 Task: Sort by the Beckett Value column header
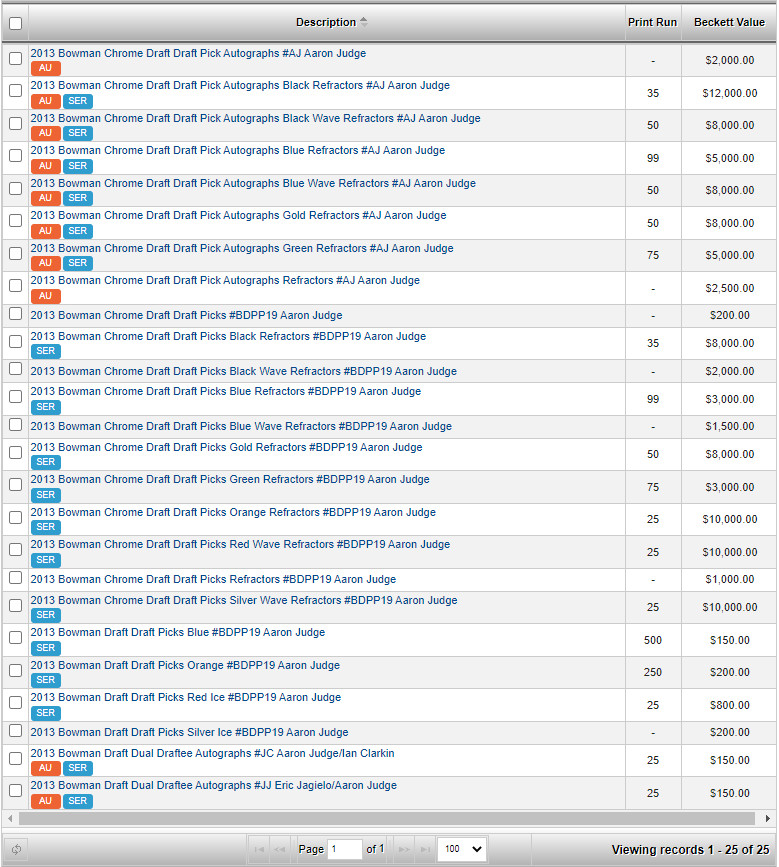click(729, 22)
